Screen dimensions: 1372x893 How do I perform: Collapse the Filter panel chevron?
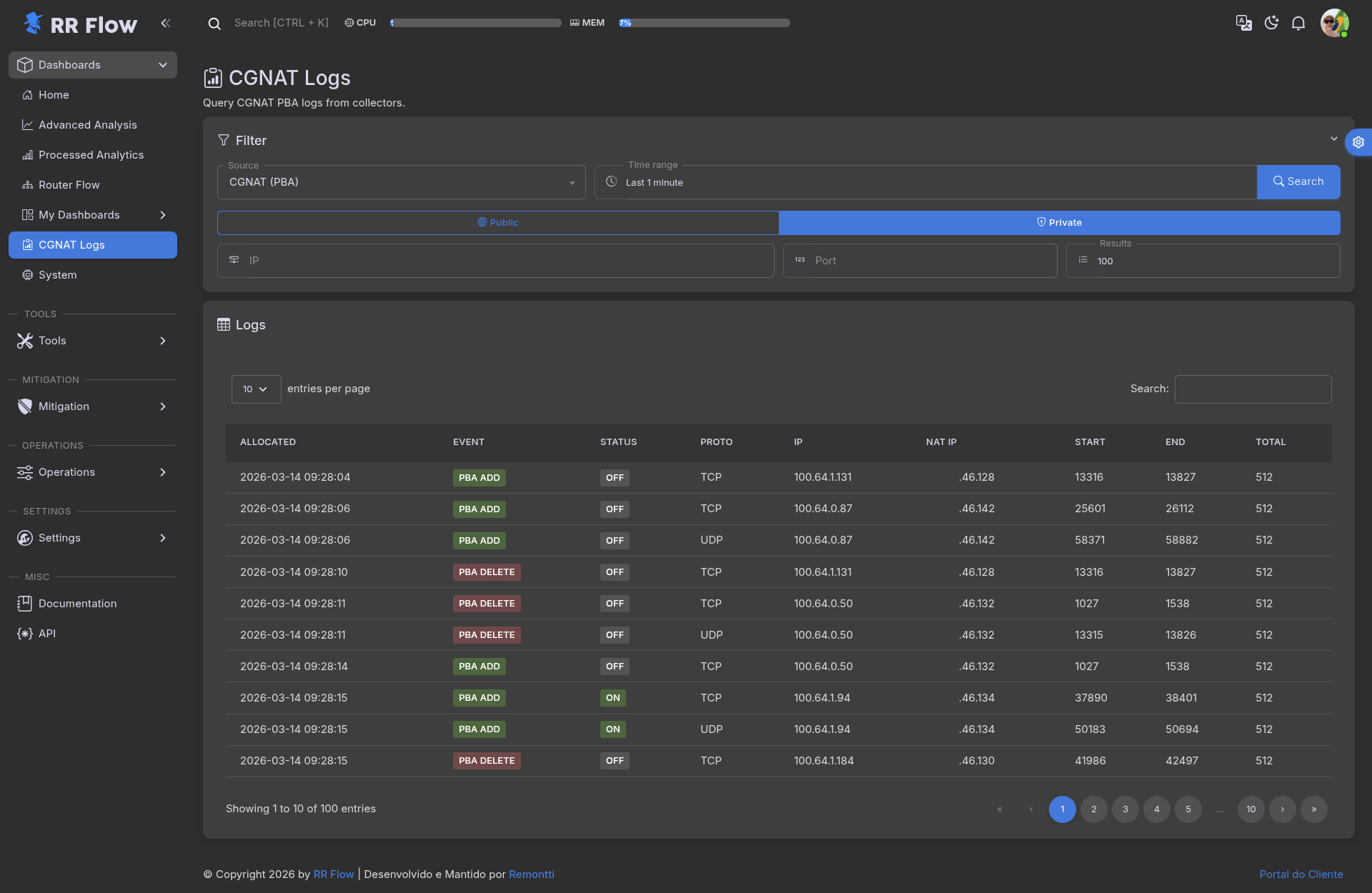pyautogui.click(x=1333, y=139)
